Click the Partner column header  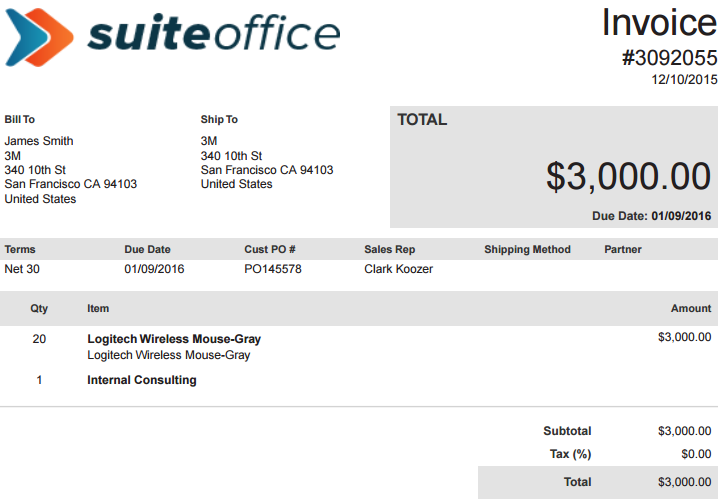coord(623,249)
